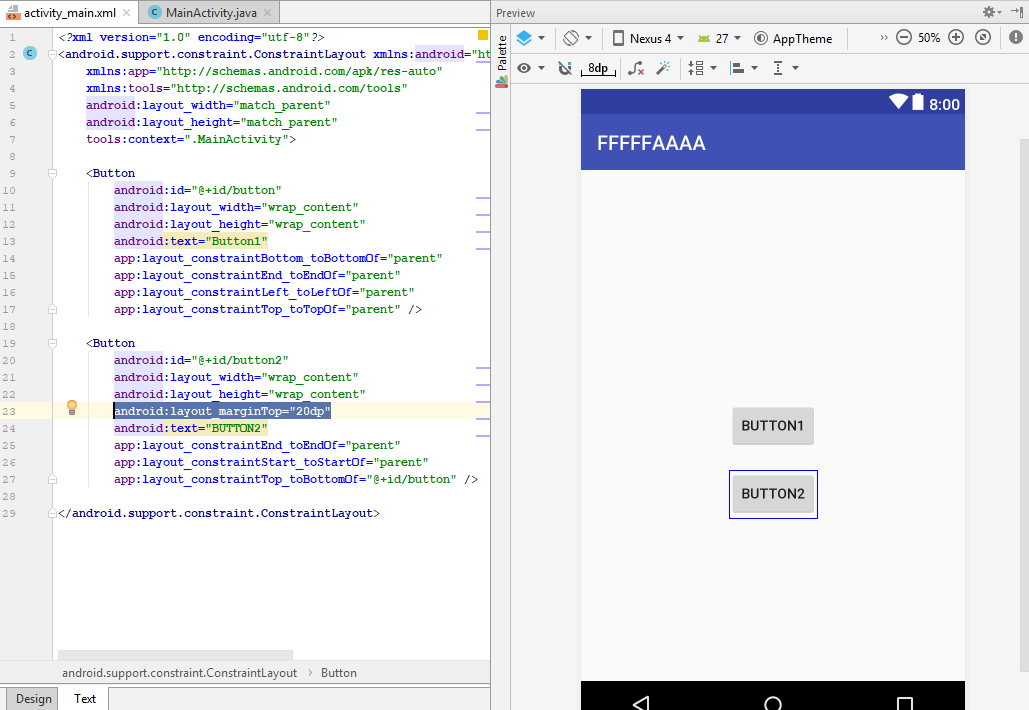Screen dimensions: 1029x710
Task: Click the Recents square icon in preview
Action: click(904, 703)
